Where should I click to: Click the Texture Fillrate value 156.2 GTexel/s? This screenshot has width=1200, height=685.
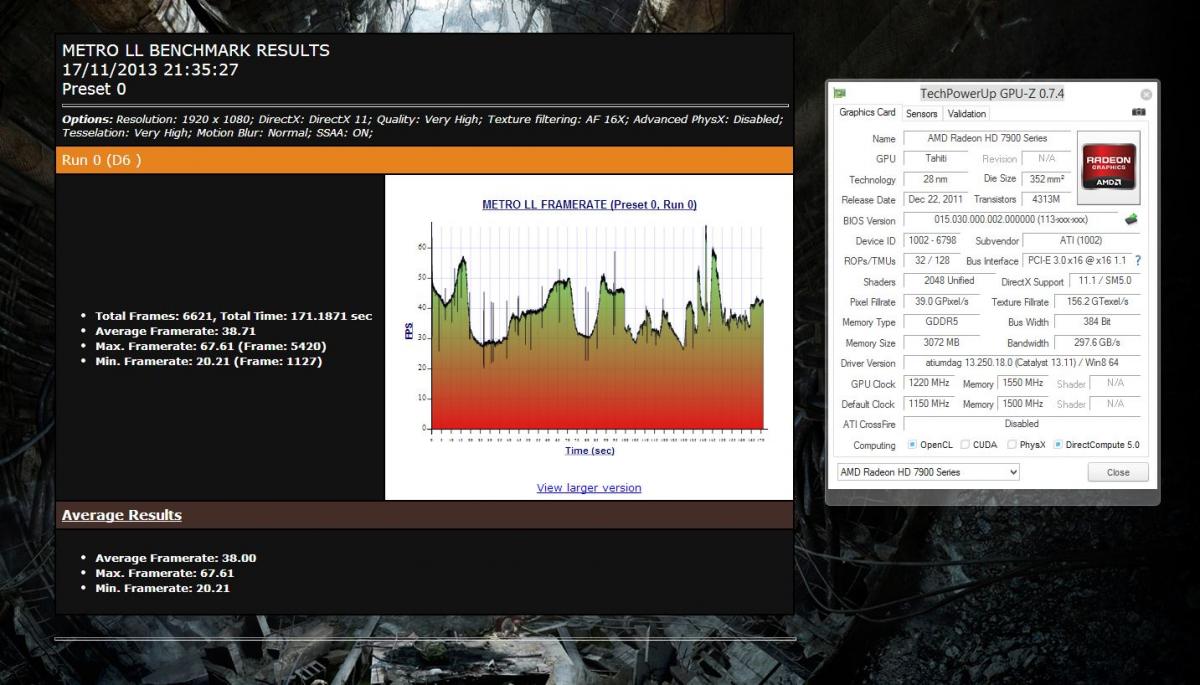[x=1098, y=301]
